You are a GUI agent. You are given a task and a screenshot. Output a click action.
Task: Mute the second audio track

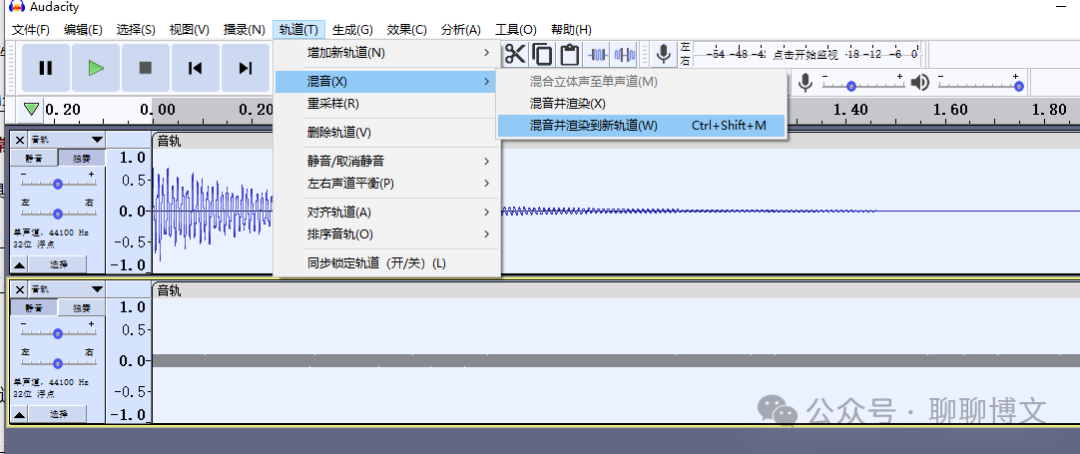point(34,307)
